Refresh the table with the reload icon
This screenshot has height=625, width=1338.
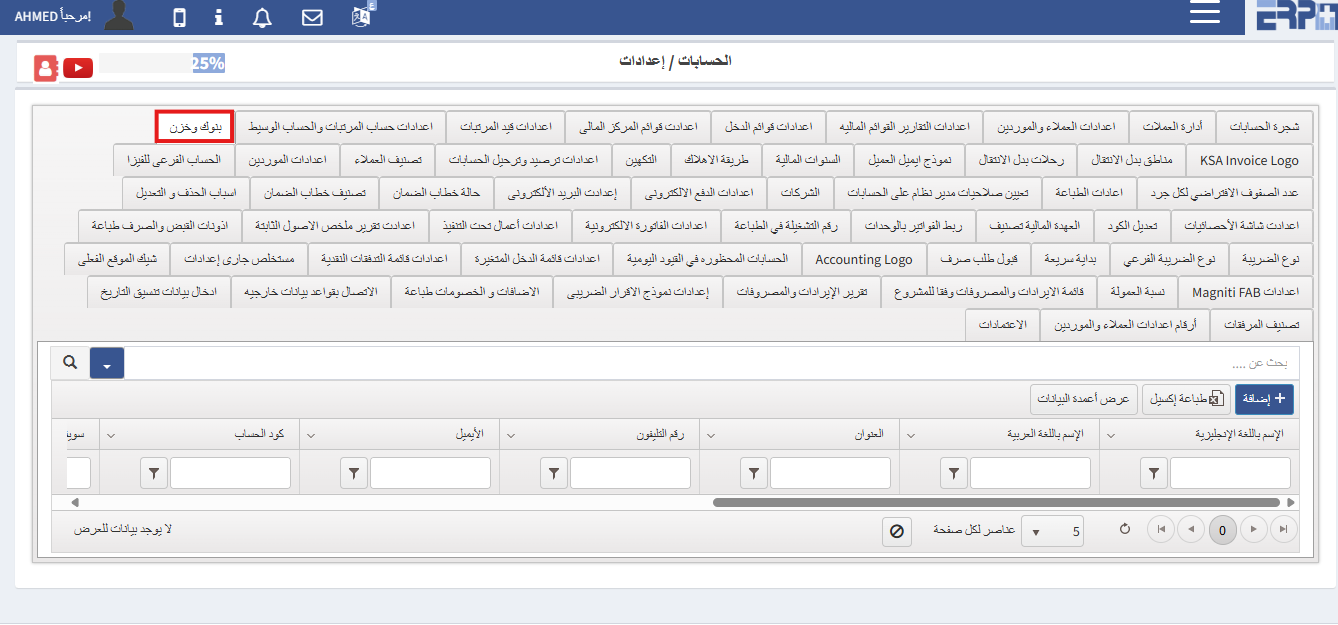[1124, 529]
